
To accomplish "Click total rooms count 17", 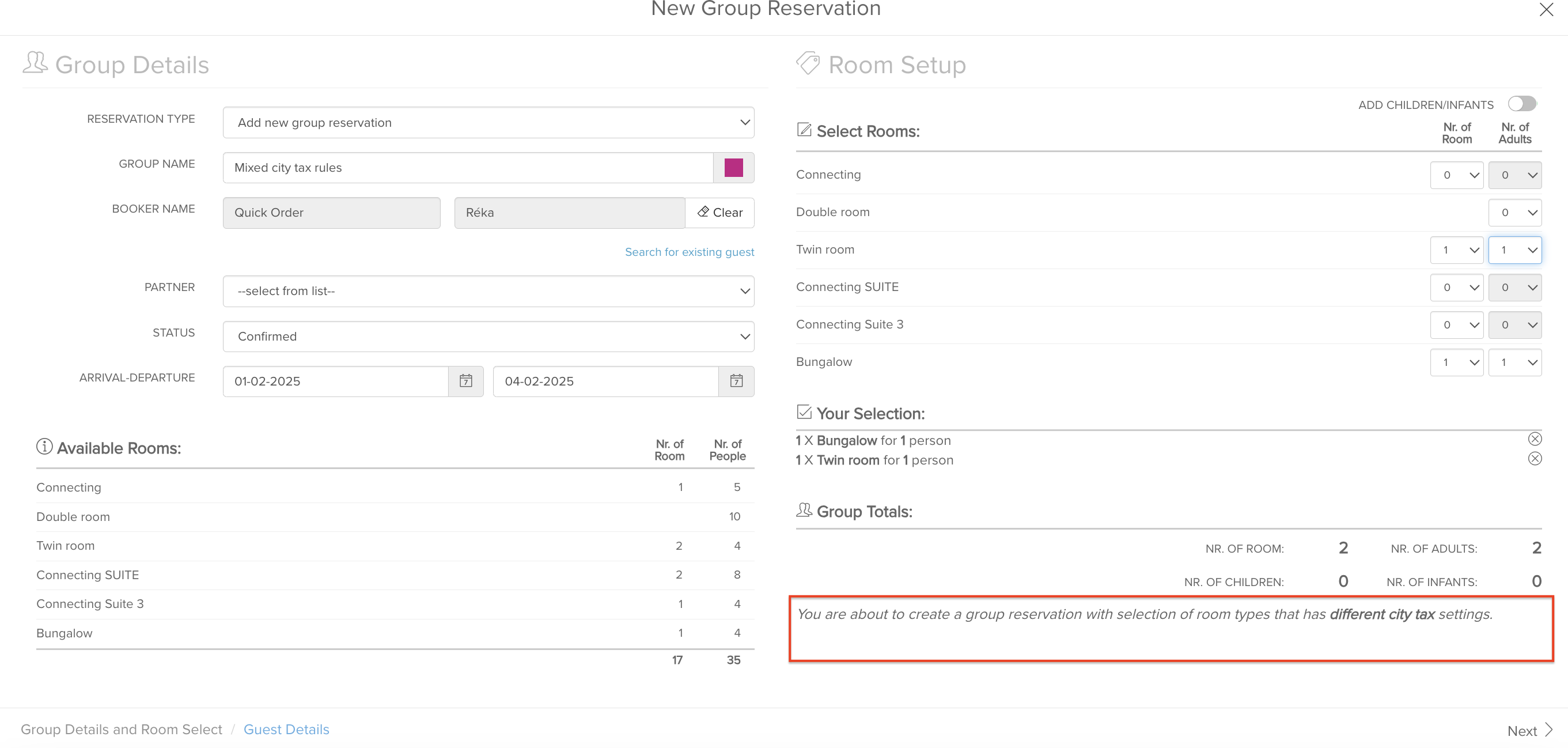I will [677, 660].
